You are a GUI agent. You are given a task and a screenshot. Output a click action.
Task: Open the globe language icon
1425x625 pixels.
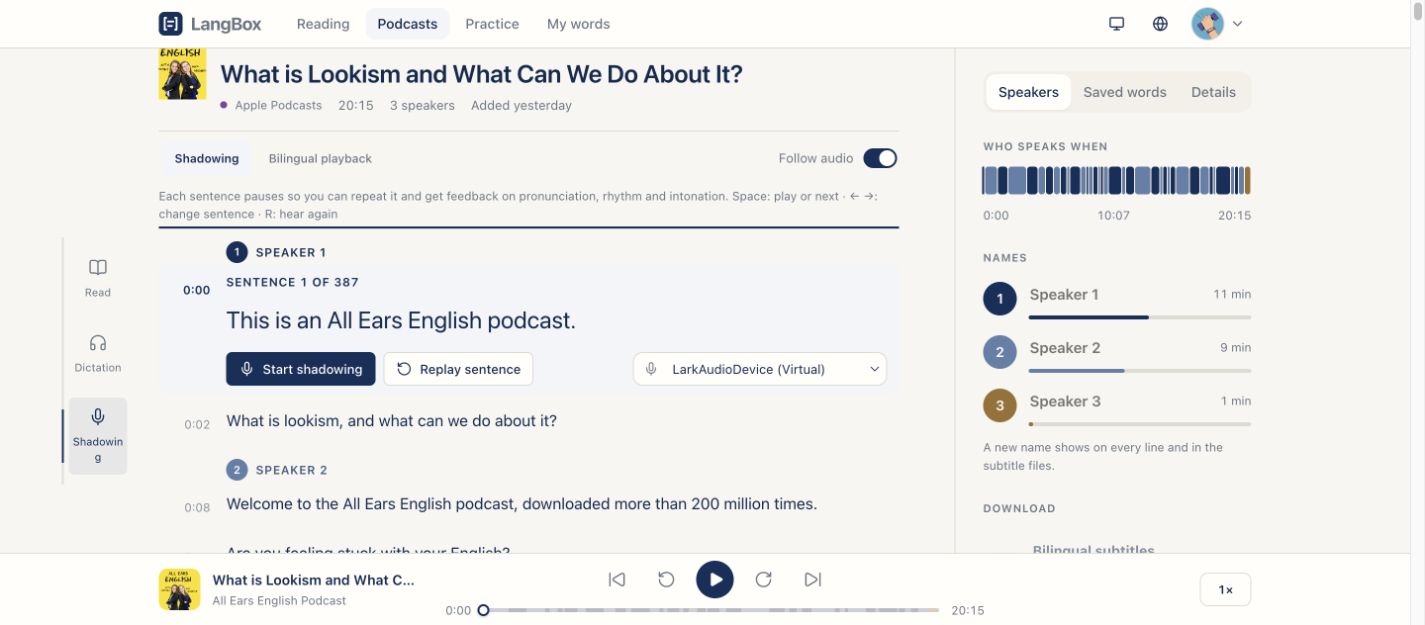click(1160, 24)
